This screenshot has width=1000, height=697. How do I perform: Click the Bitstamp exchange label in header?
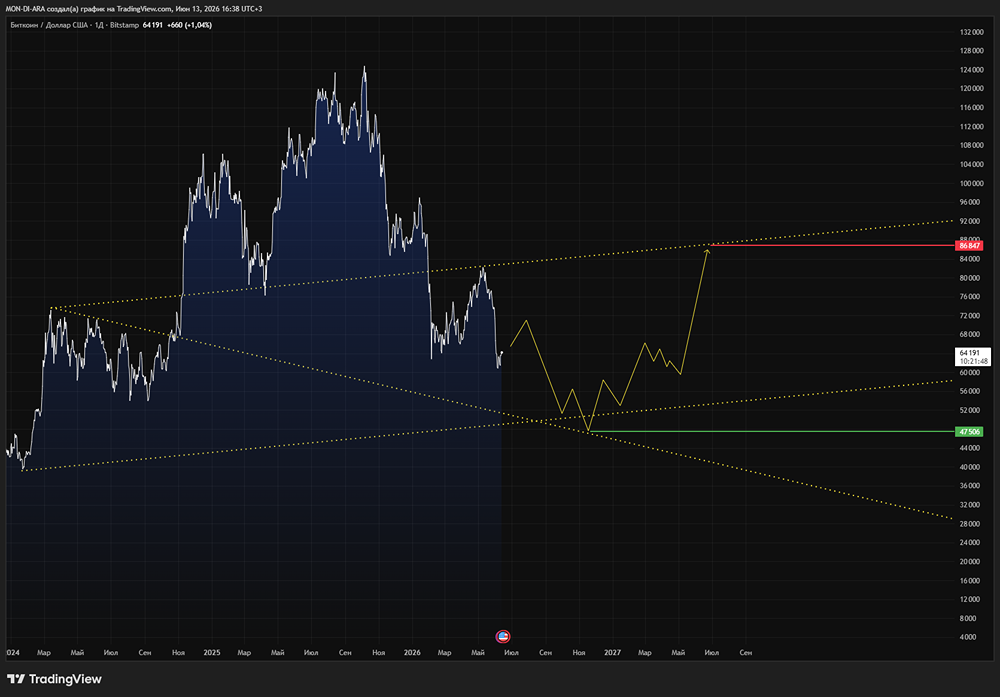coord(124,25)
